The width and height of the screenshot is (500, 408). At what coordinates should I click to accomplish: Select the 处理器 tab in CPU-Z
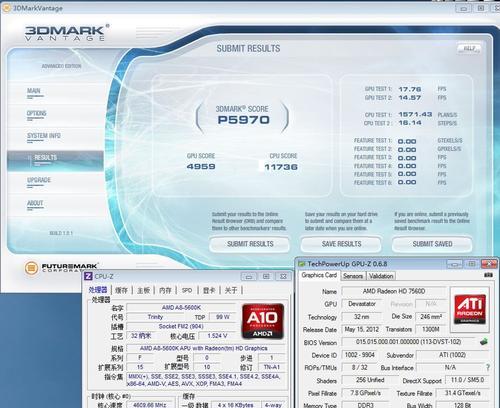pos(98,290)
